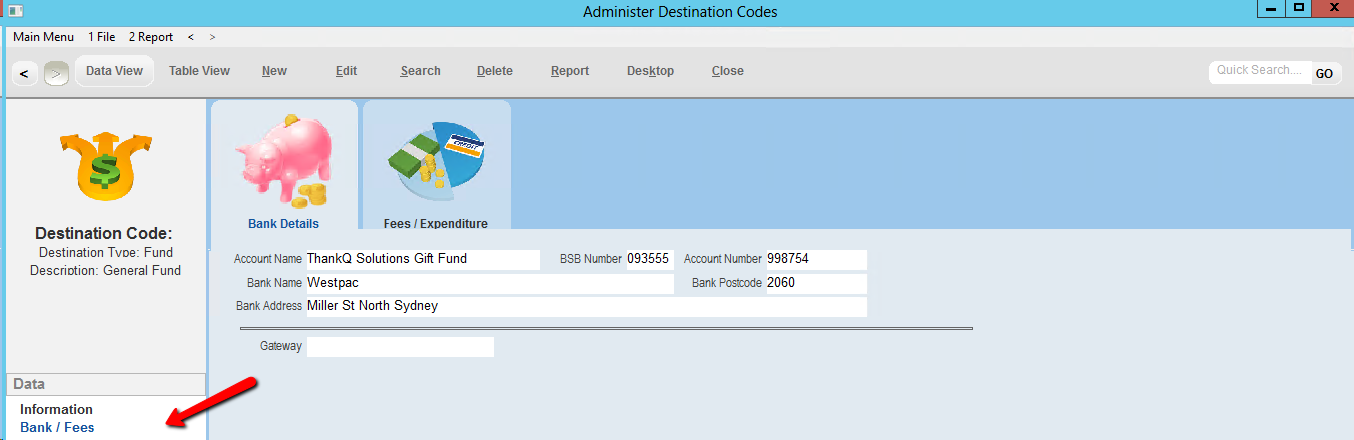Click the Bank Address field
The width and height of the screenshot is (1354, 440).
pyautogui.click(x=586, y=306)
